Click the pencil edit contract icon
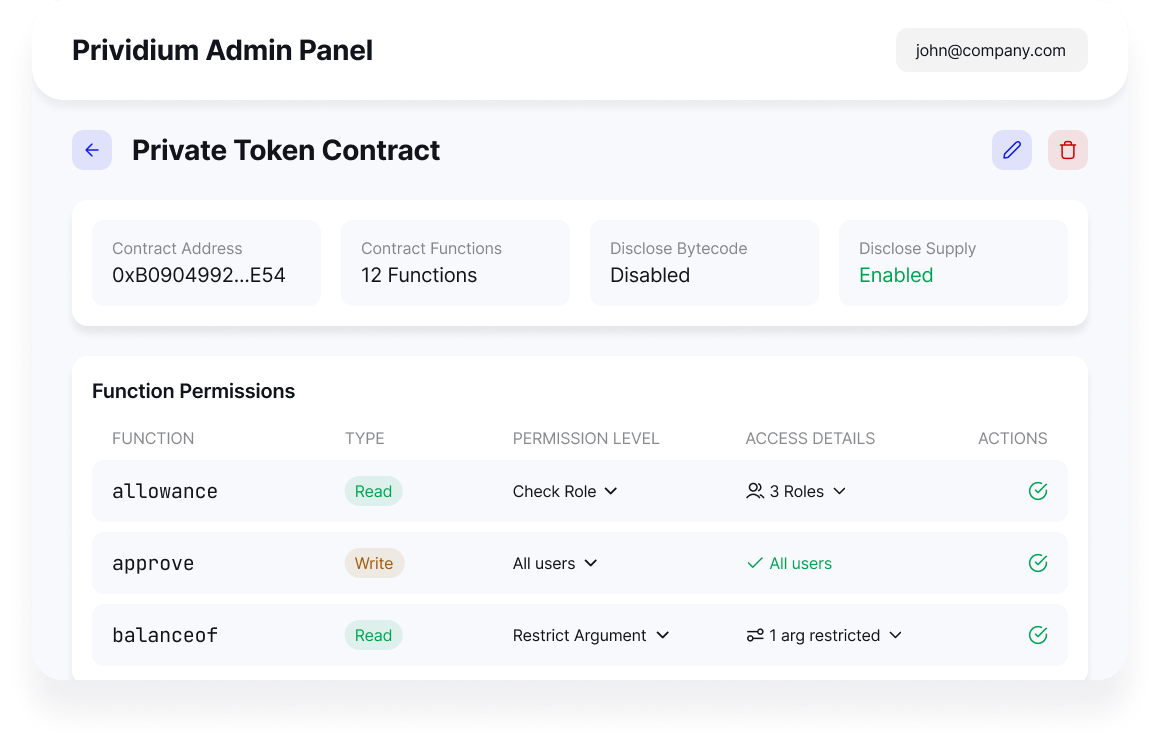This screenshot has height=744, width=1160. [1012, 150]
